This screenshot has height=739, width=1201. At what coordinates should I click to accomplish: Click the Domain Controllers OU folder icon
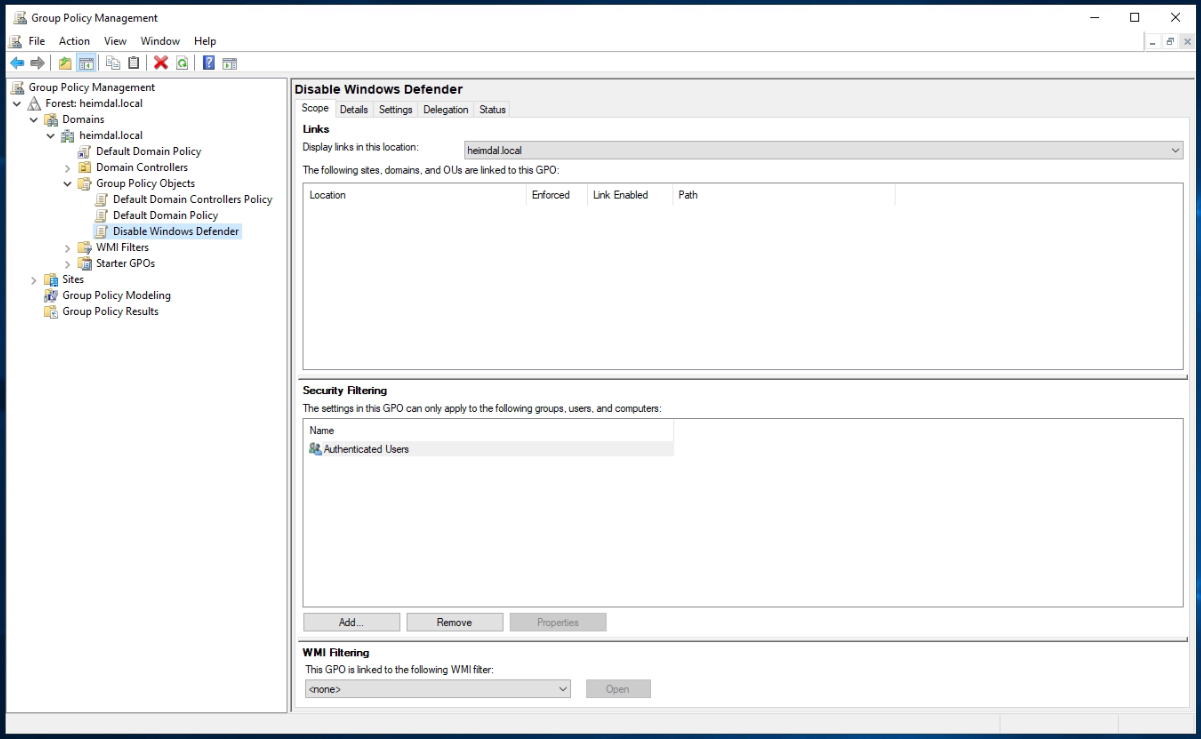[85, 167]
